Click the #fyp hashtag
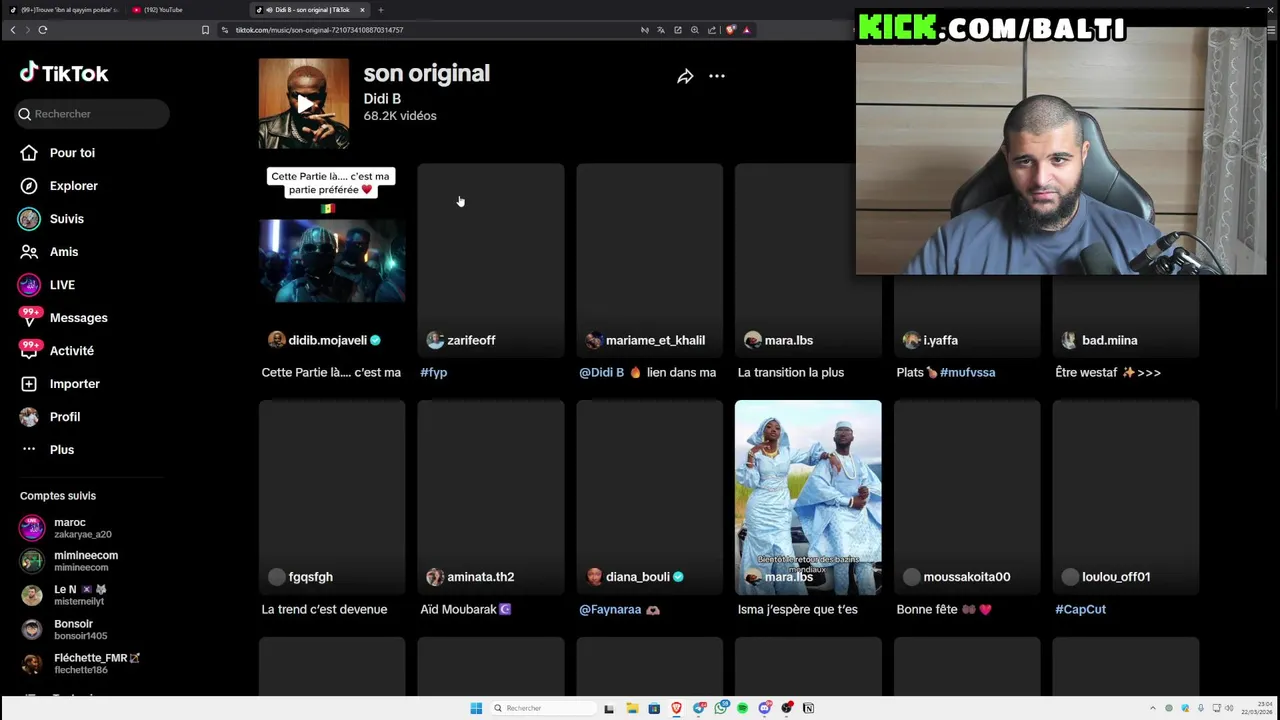This screenshot has height=720, width=1280. pyautogui.click(x=433, y=372)
